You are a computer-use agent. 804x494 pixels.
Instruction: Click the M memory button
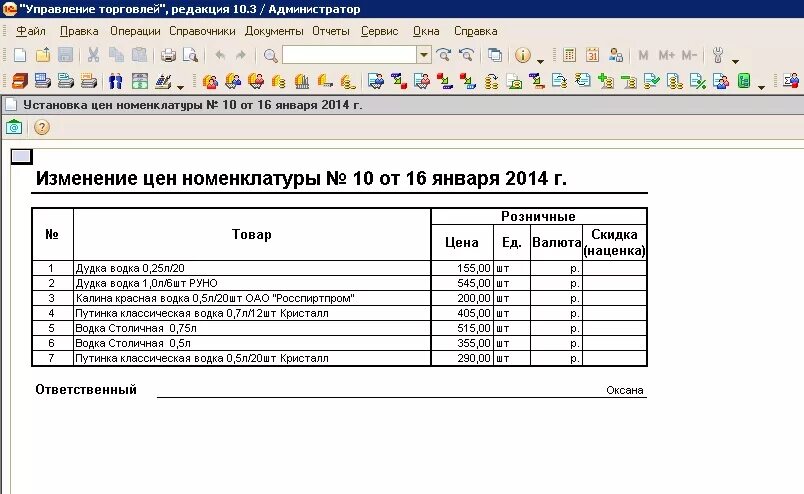[643, 55]
